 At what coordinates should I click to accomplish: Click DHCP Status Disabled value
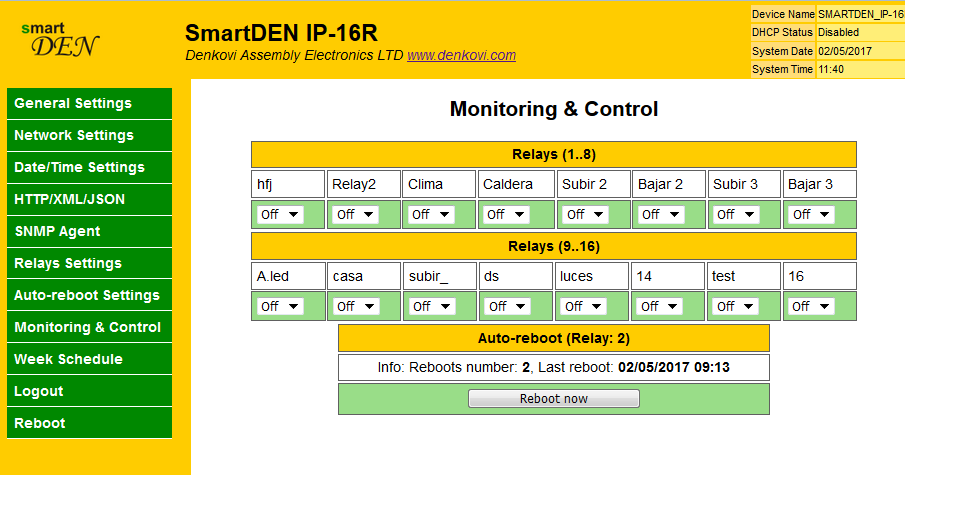tap(860, 32)
